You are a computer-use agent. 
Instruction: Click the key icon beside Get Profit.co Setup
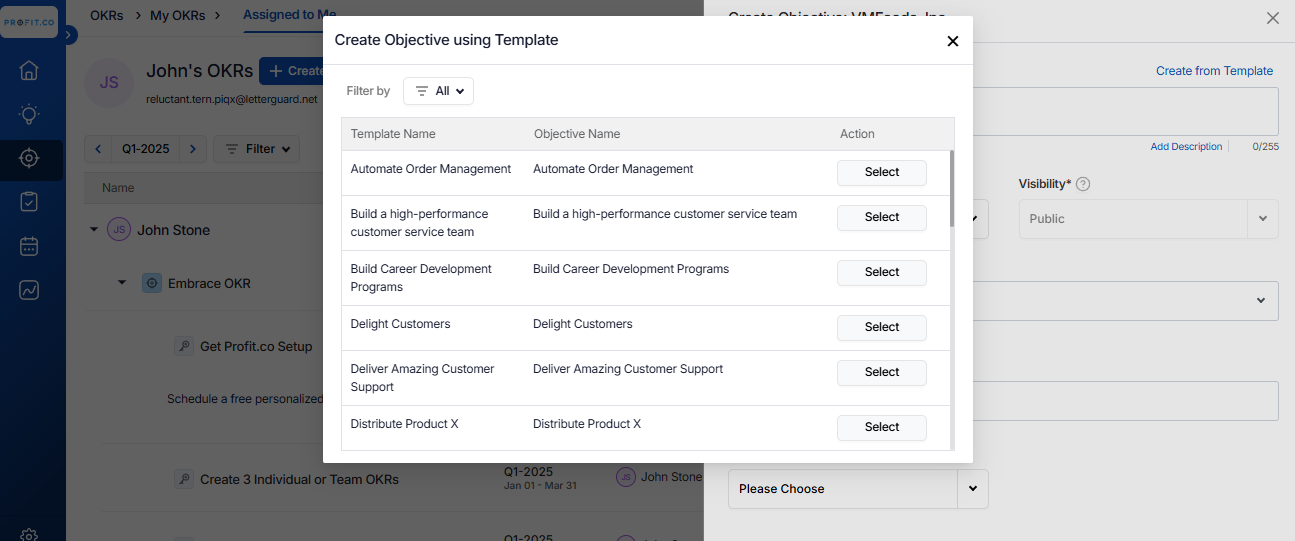pyautogui.click(x=183, y=346)
